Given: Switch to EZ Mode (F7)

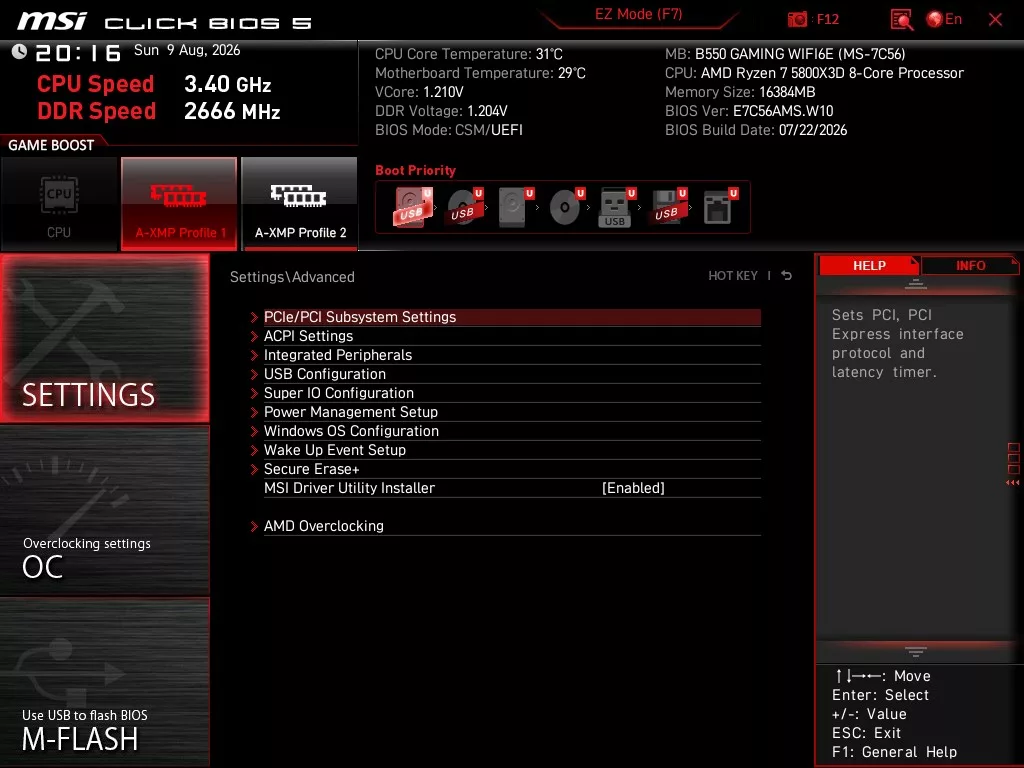Looking at the screenshot, I should click(638, 14).
